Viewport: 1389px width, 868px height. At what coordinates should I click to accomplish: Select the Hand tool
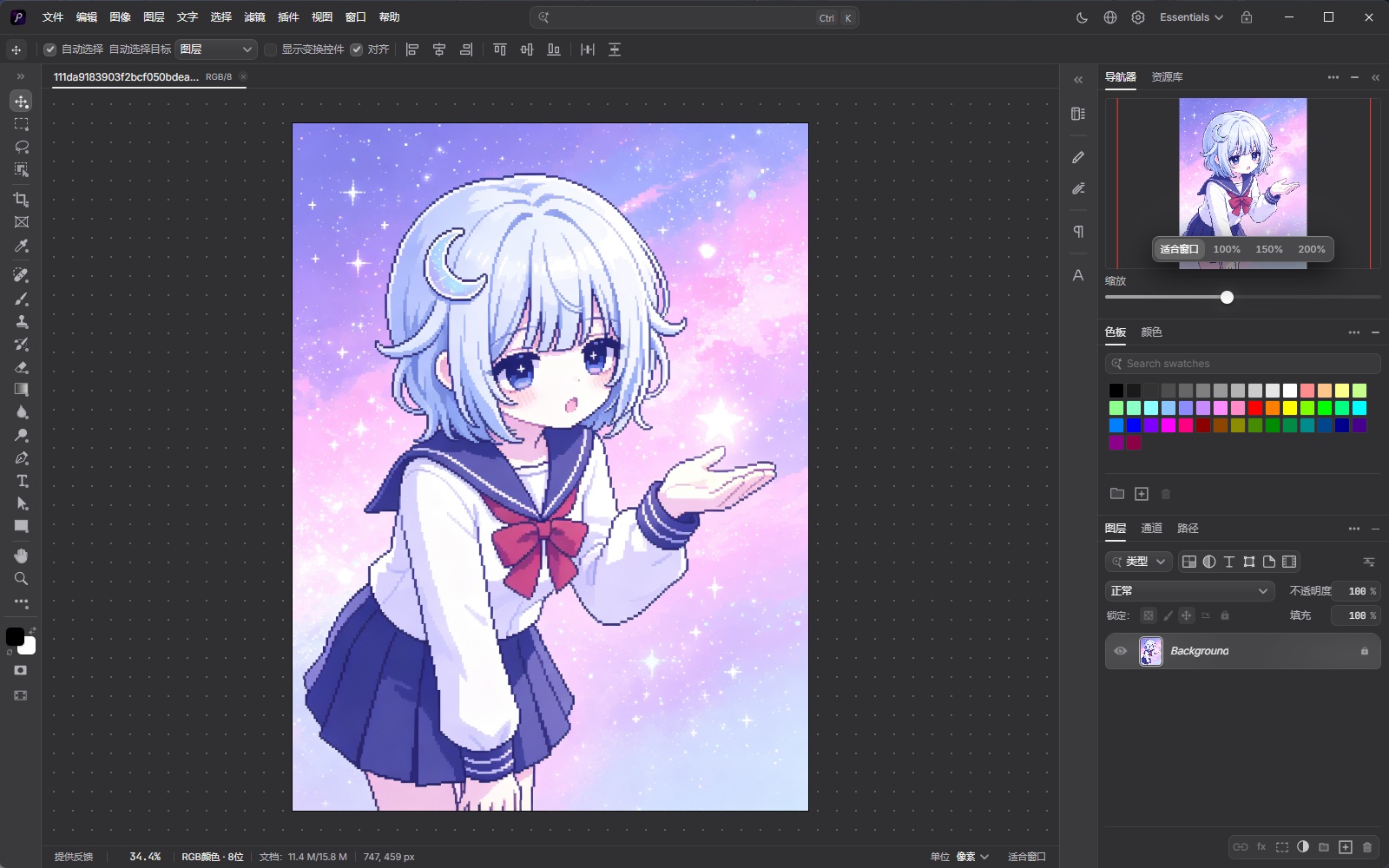[x=22, y=556]
